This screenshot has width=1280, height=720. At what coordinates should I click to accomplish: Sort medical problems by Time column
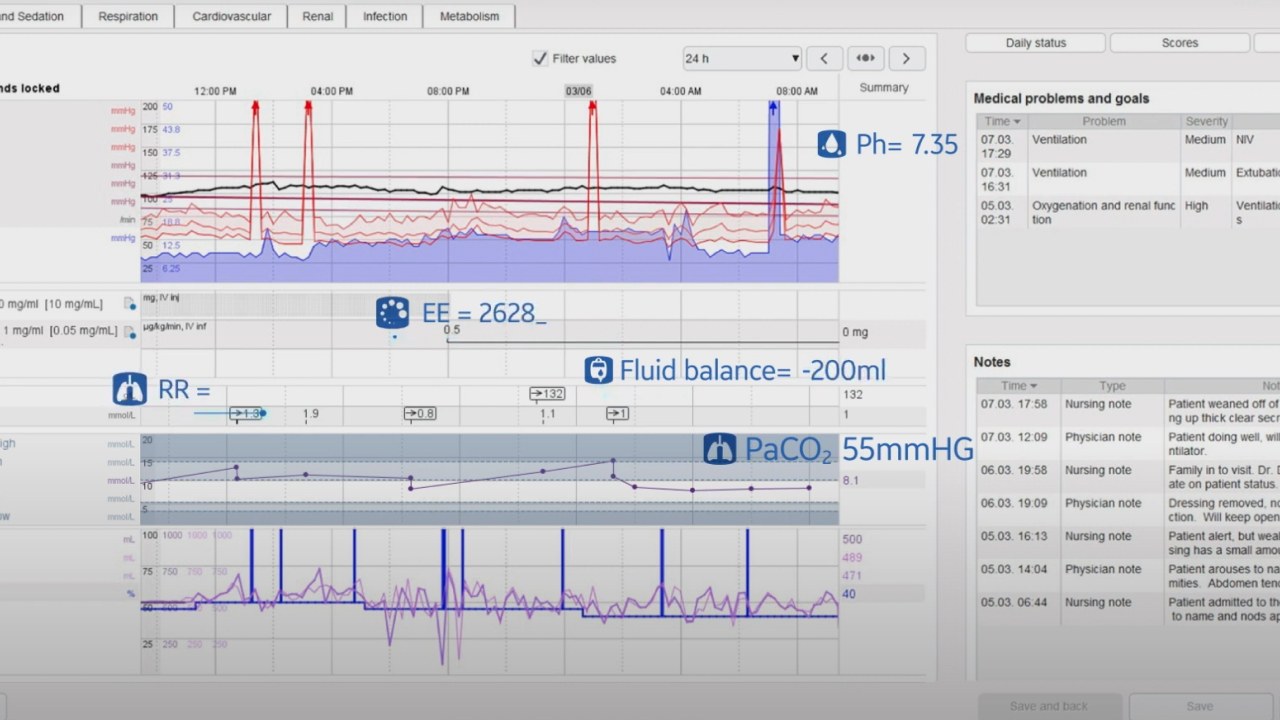1001,121
